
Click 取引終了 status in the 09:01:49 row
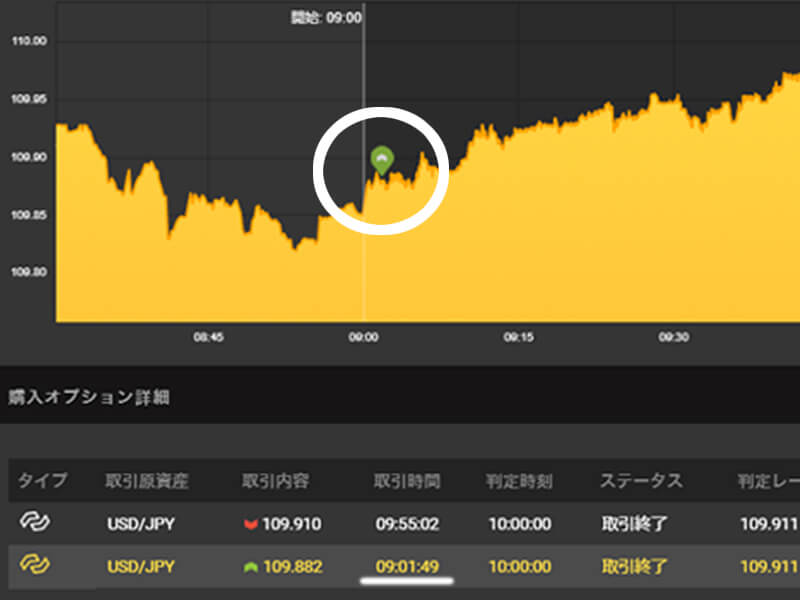click(635, 567)
